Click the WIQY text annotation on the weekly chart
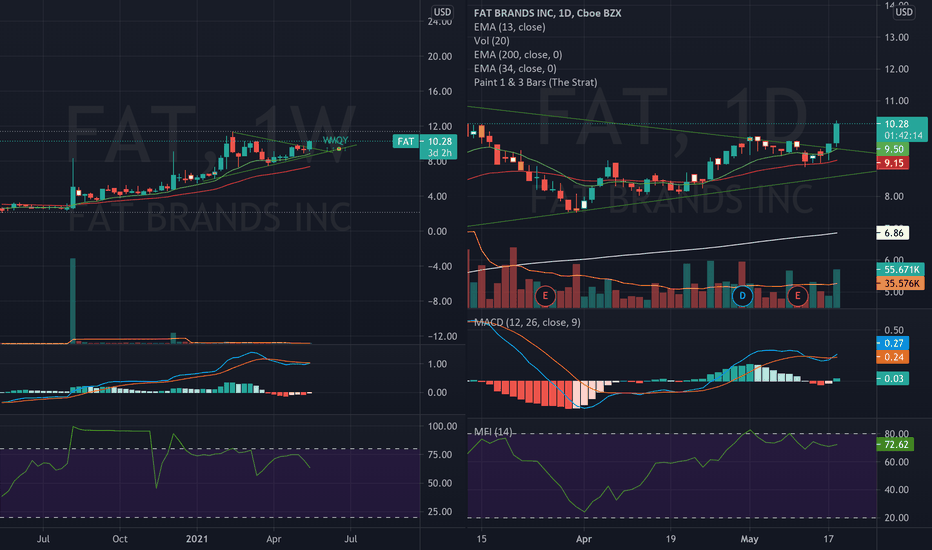The height and width of the screenshot is (550, 932). pyautogui.click(x=335, y=140)
